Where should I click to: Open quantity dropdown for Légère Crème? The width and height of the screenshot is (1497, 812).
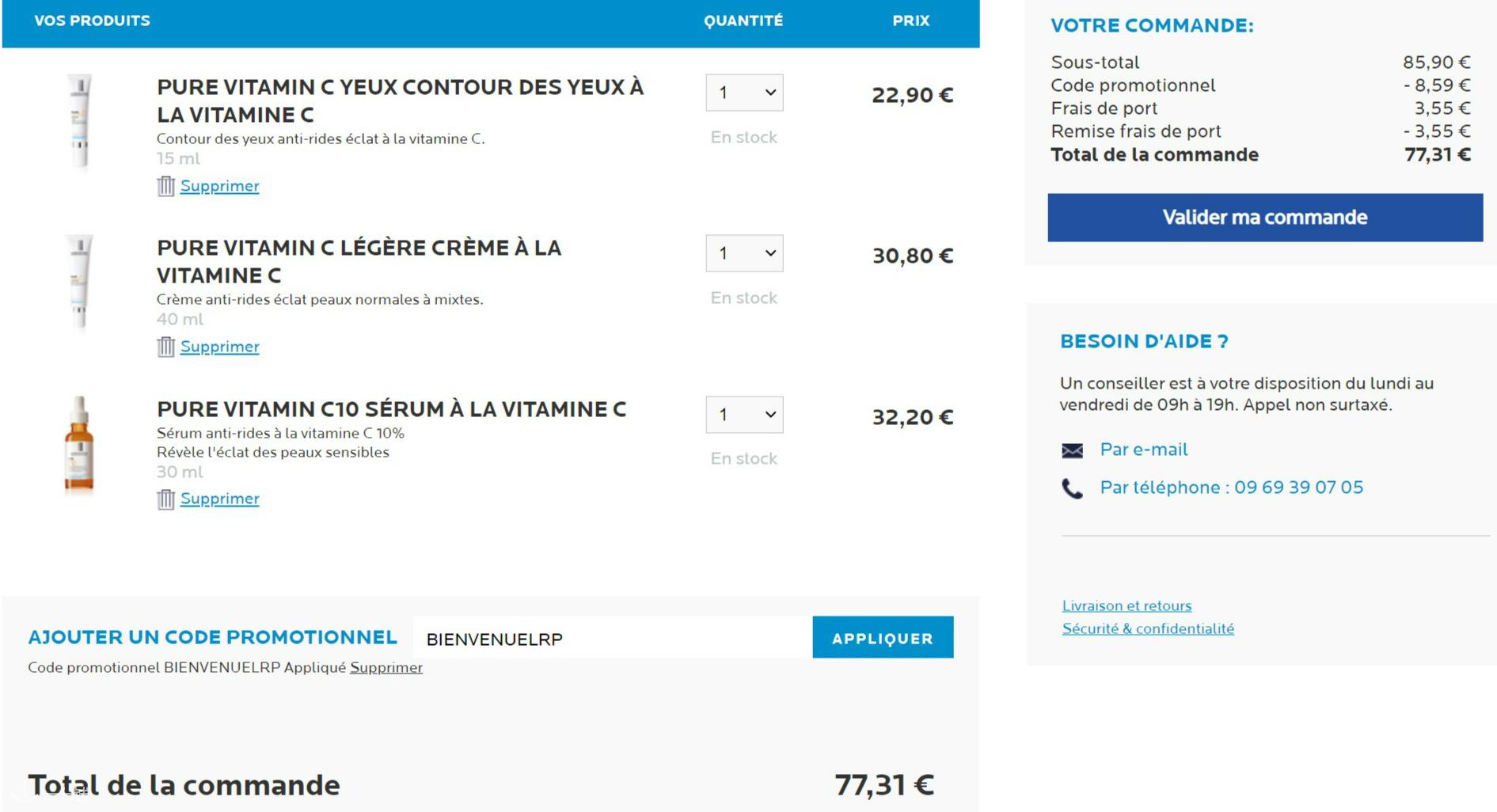(744, 253)
